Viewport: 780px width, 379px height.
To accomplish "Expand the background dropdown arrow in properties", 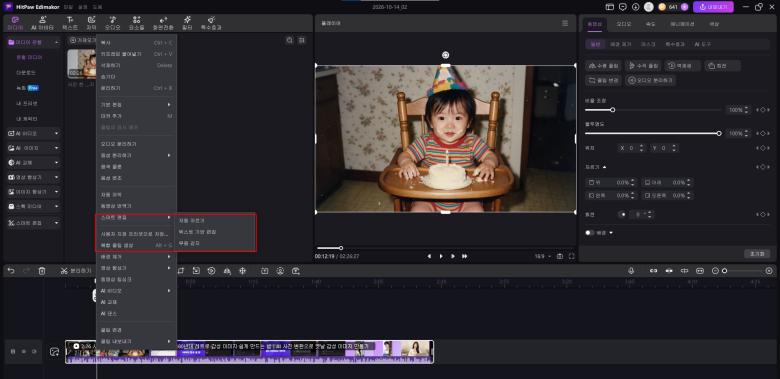I will click(611, 232).
